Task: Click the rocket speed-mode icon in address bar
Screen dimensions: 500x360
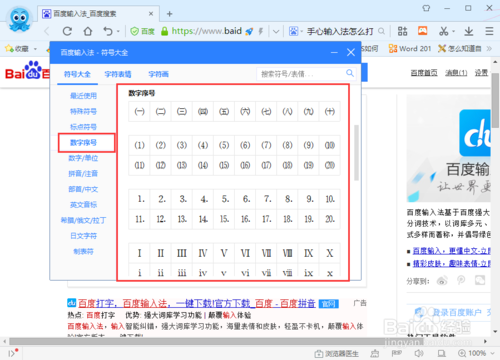Action: click(249, 32)
